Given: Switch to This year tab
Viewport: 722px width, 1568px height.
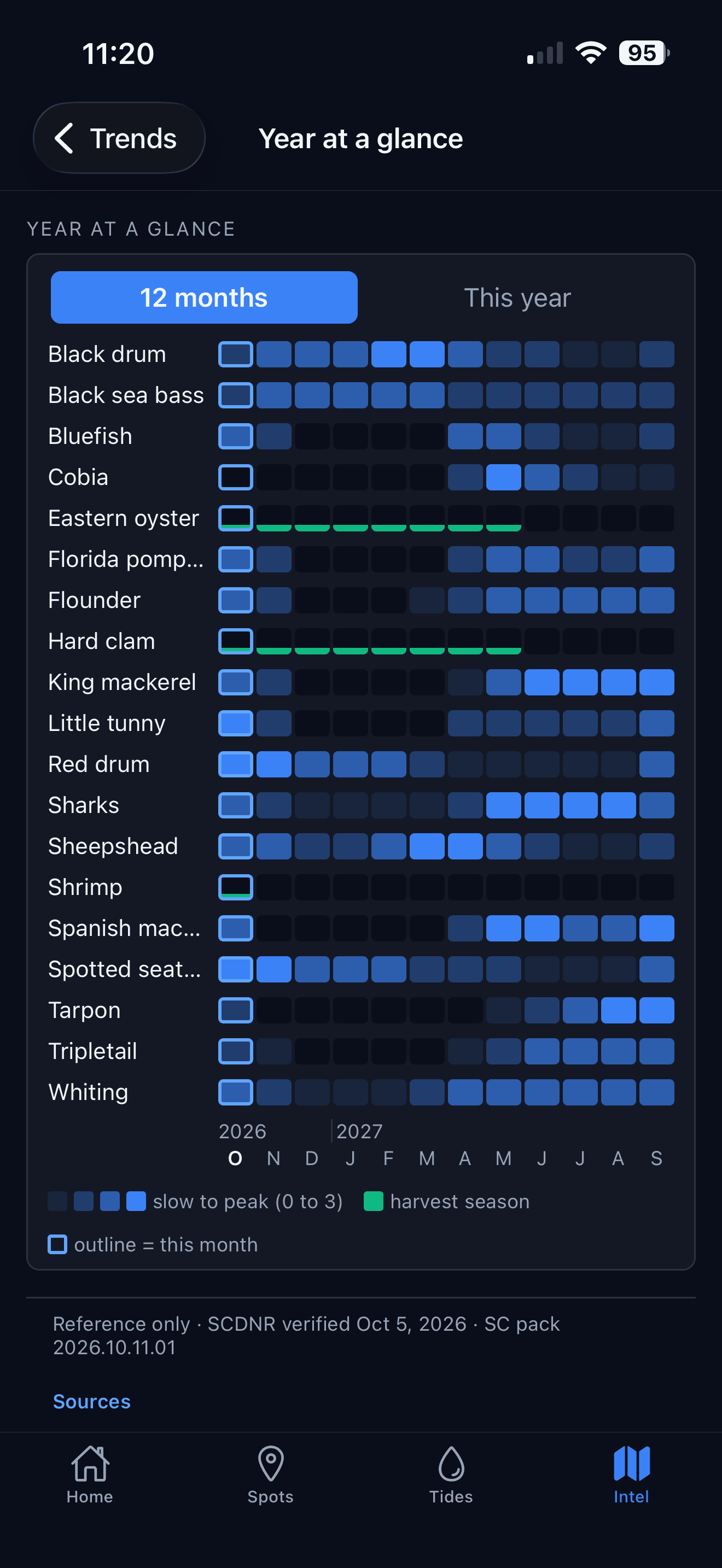Looking at the screenshot, I should click(517, 297).
